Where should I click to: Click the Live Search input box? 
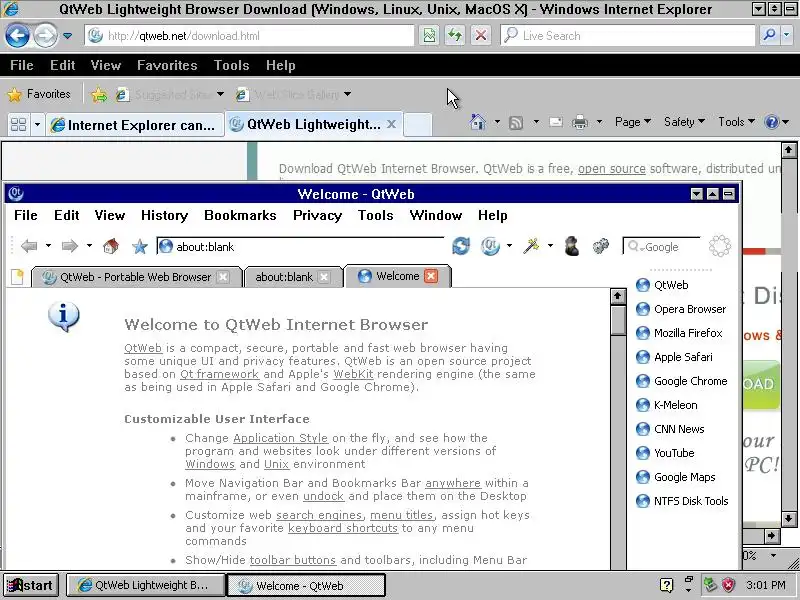pos(628,36)
